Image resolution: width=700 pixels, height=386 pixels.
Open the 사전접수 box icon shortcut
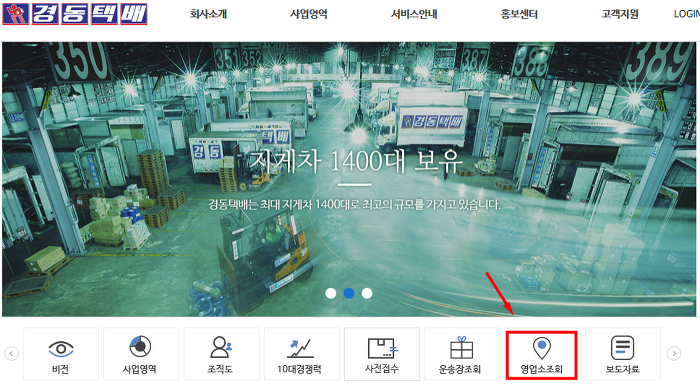(382, 354)
